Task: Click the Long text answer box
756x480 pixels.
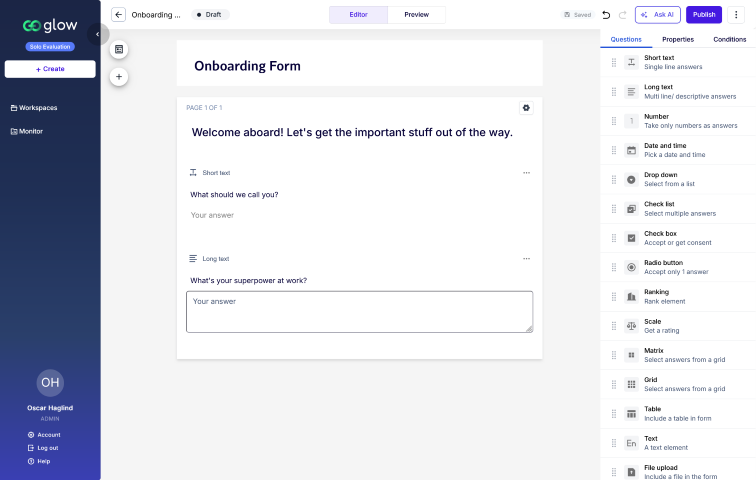Action: point(360,312)
